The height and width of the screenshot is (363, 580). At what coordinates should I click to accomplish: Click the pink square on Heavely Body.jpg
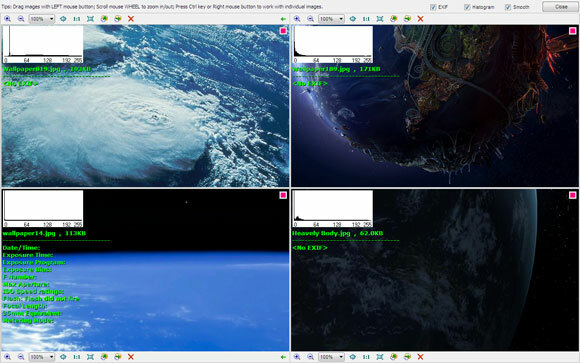point(573,195)
